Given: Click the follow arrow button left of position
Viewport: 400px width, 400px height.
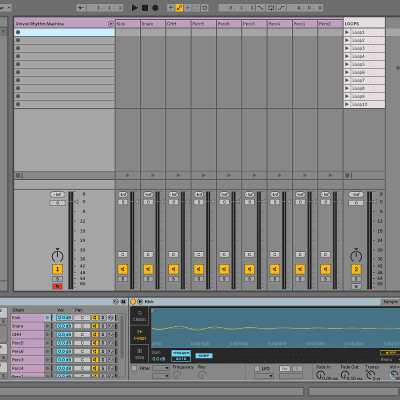Looking at the screenshot, I should [81, 8].
